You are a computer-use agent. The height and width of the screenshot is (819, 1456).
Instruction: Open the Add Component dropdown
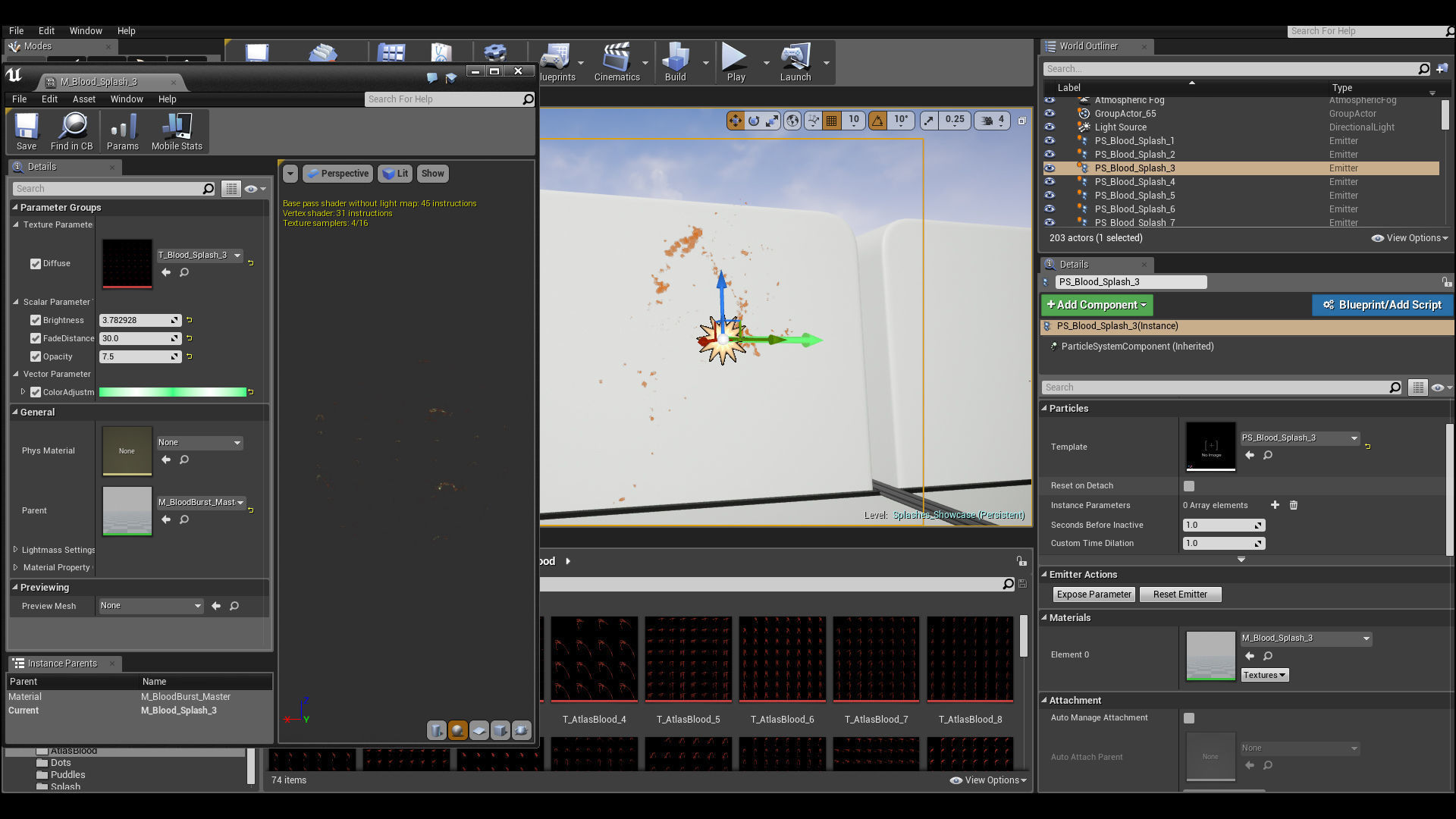[1097, 305]
